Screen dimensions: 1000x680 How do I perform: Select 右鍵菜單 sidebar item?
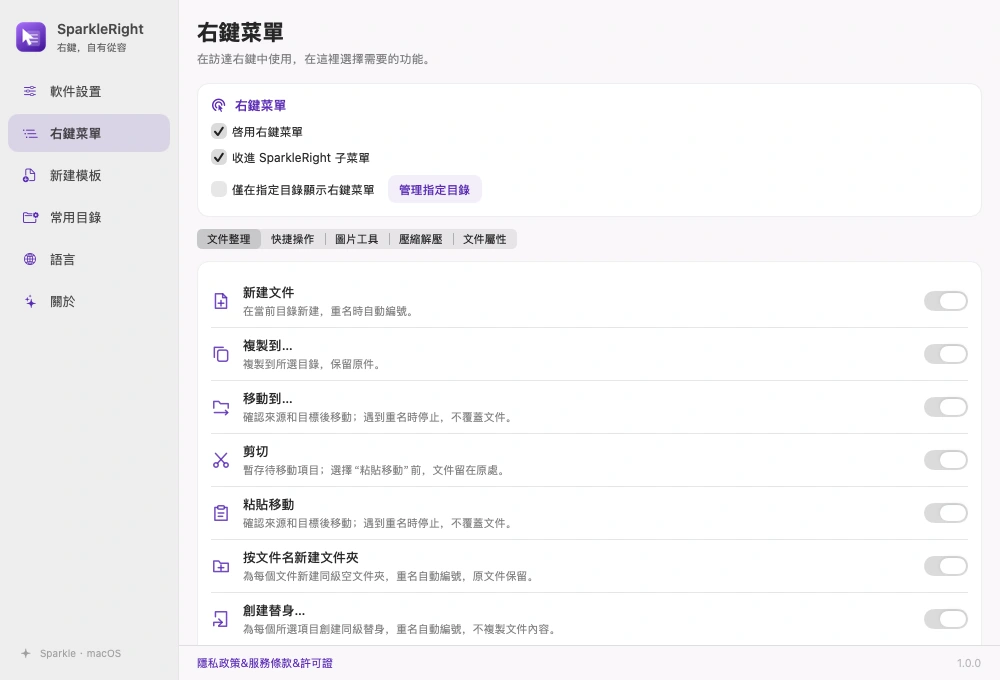click(89, 133)
